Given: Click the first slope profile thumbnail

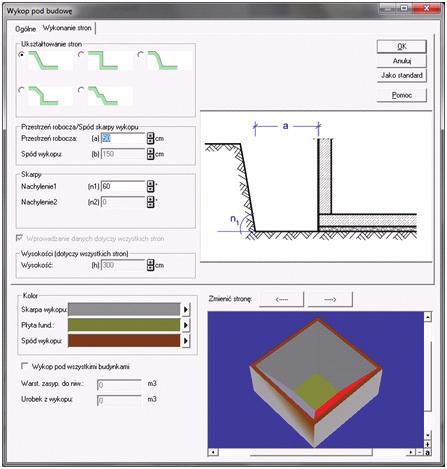Looking at the screenshot, I should tap(49, 60).
